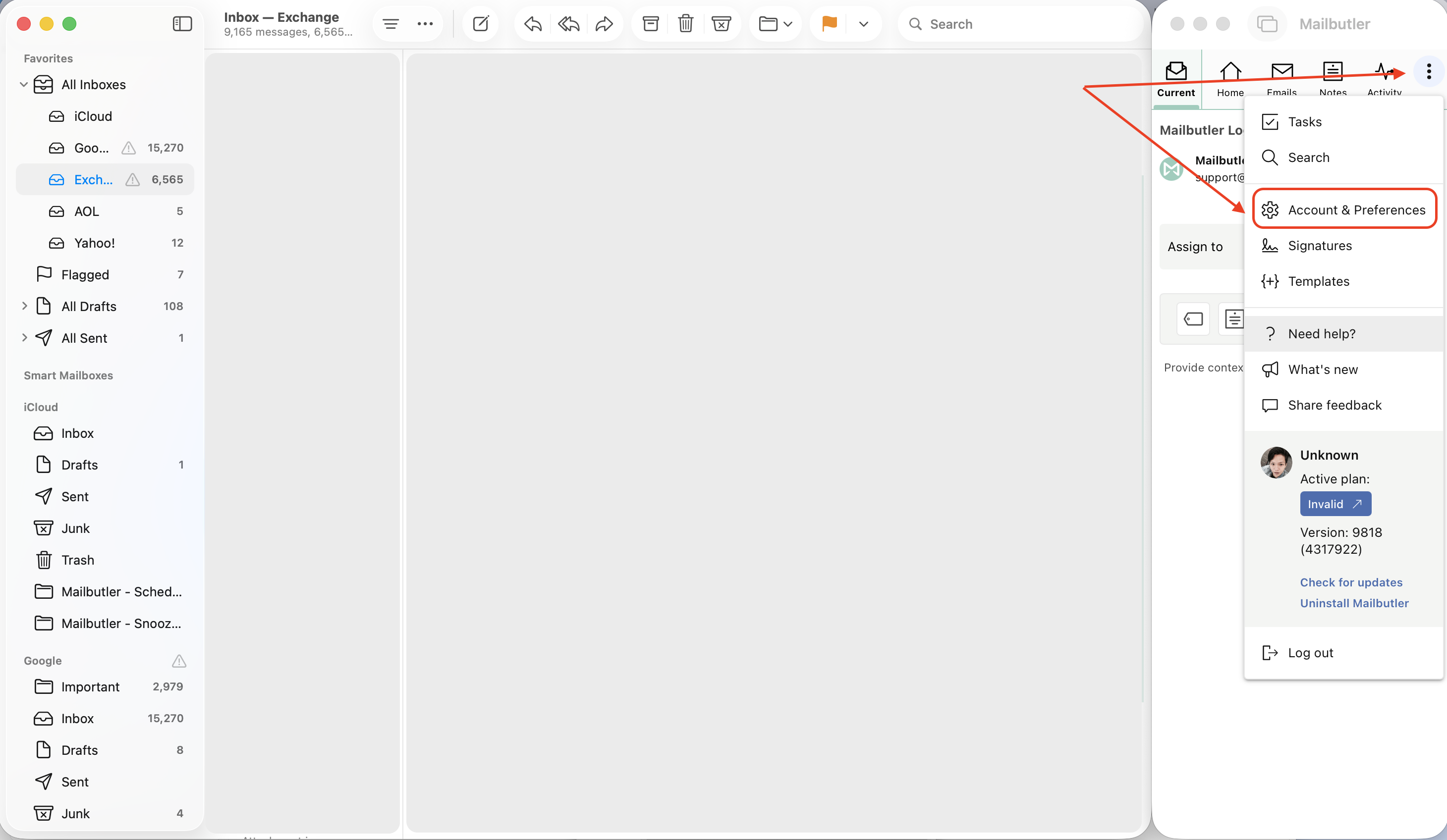Switch to Mailbutler Home tab
The image size is (1447, 840).
(1230, 79)
